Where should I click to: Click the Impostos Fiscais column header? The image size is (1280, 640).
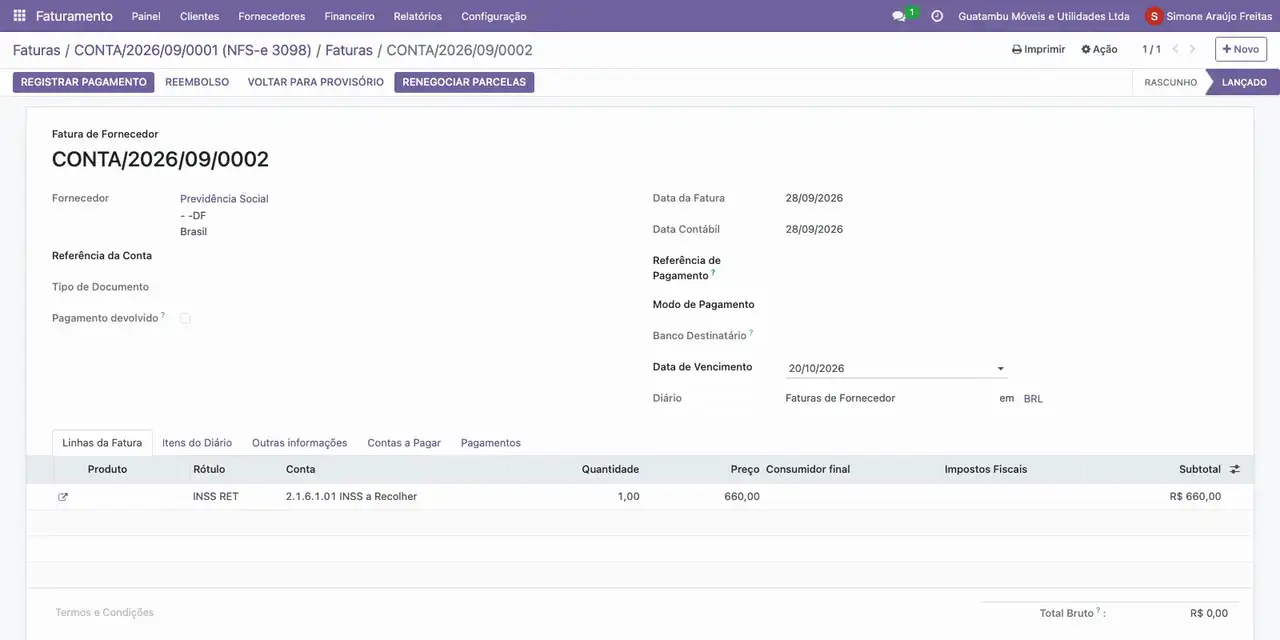pyautogui.click(x=986, y=469)
